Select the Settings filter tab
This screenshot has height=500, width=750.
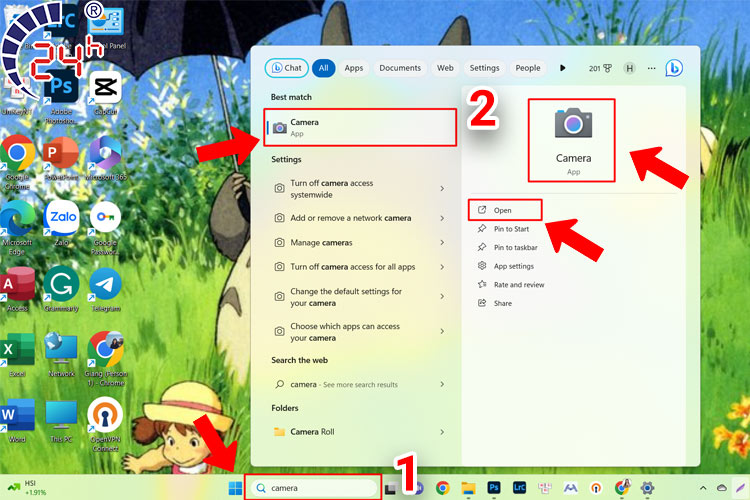click(484, 68)
